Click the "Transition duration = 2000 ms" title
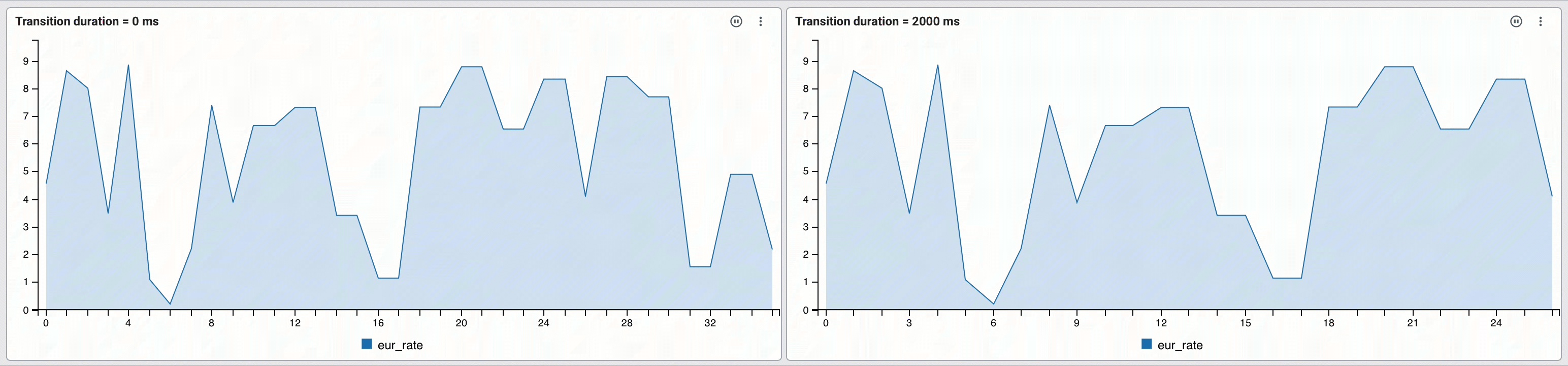The height and width of the screenshot is (366, 1568). click(877, 21)
